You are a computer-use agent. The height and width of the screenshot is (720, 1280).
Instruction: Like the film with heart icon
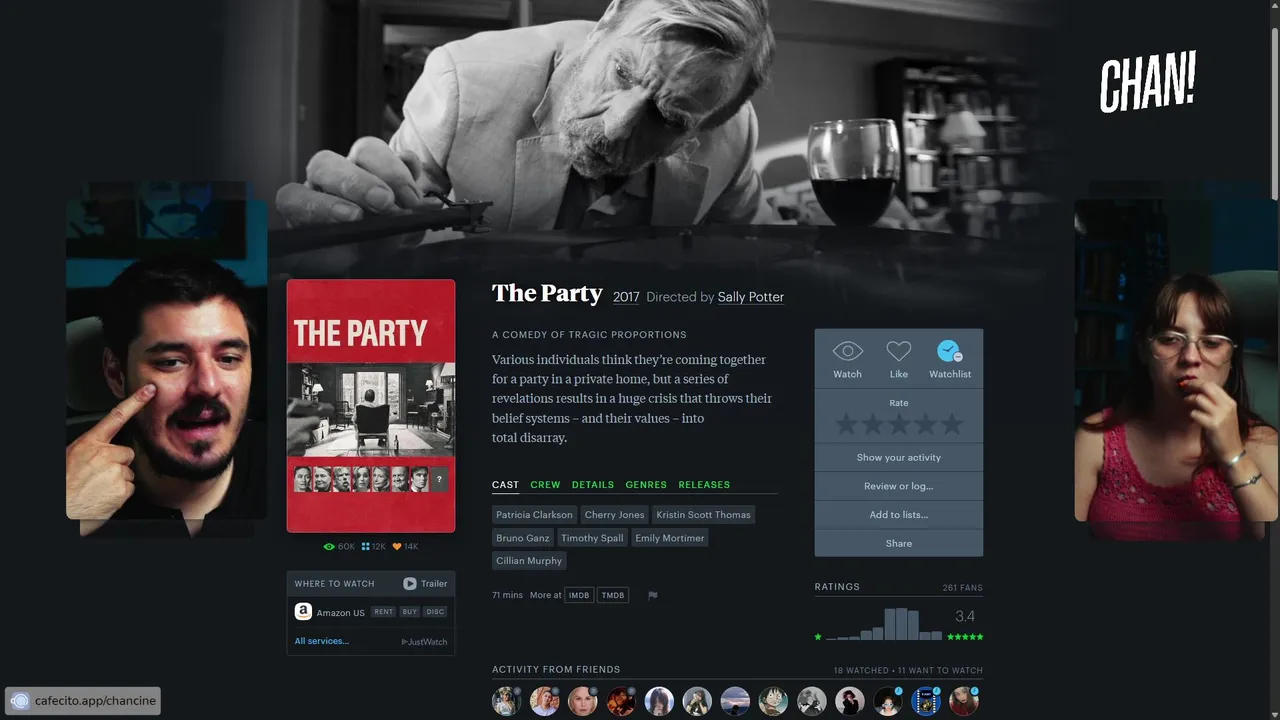pyautogui.click(x=899, y=351)
